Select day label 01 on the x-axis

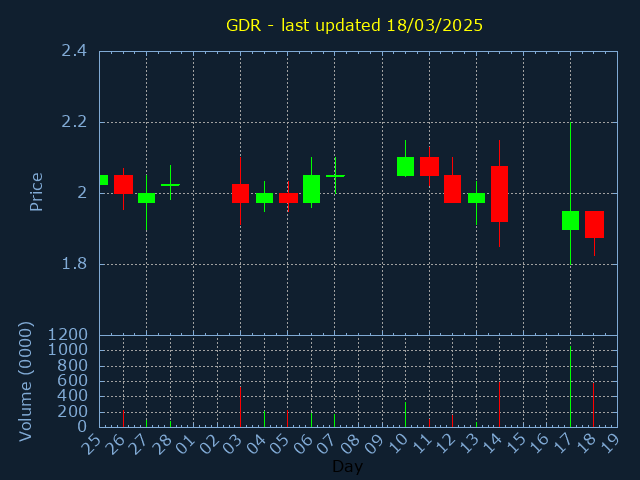187,444
